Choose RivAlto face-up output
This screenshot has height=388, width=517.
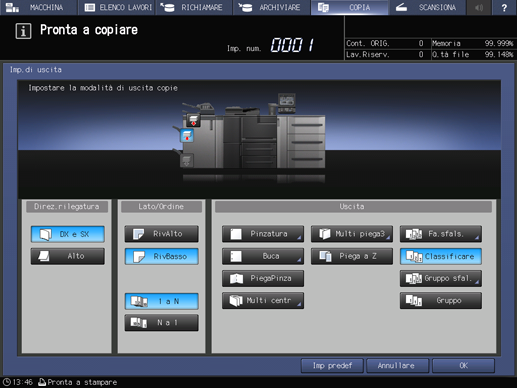[162, 234]
